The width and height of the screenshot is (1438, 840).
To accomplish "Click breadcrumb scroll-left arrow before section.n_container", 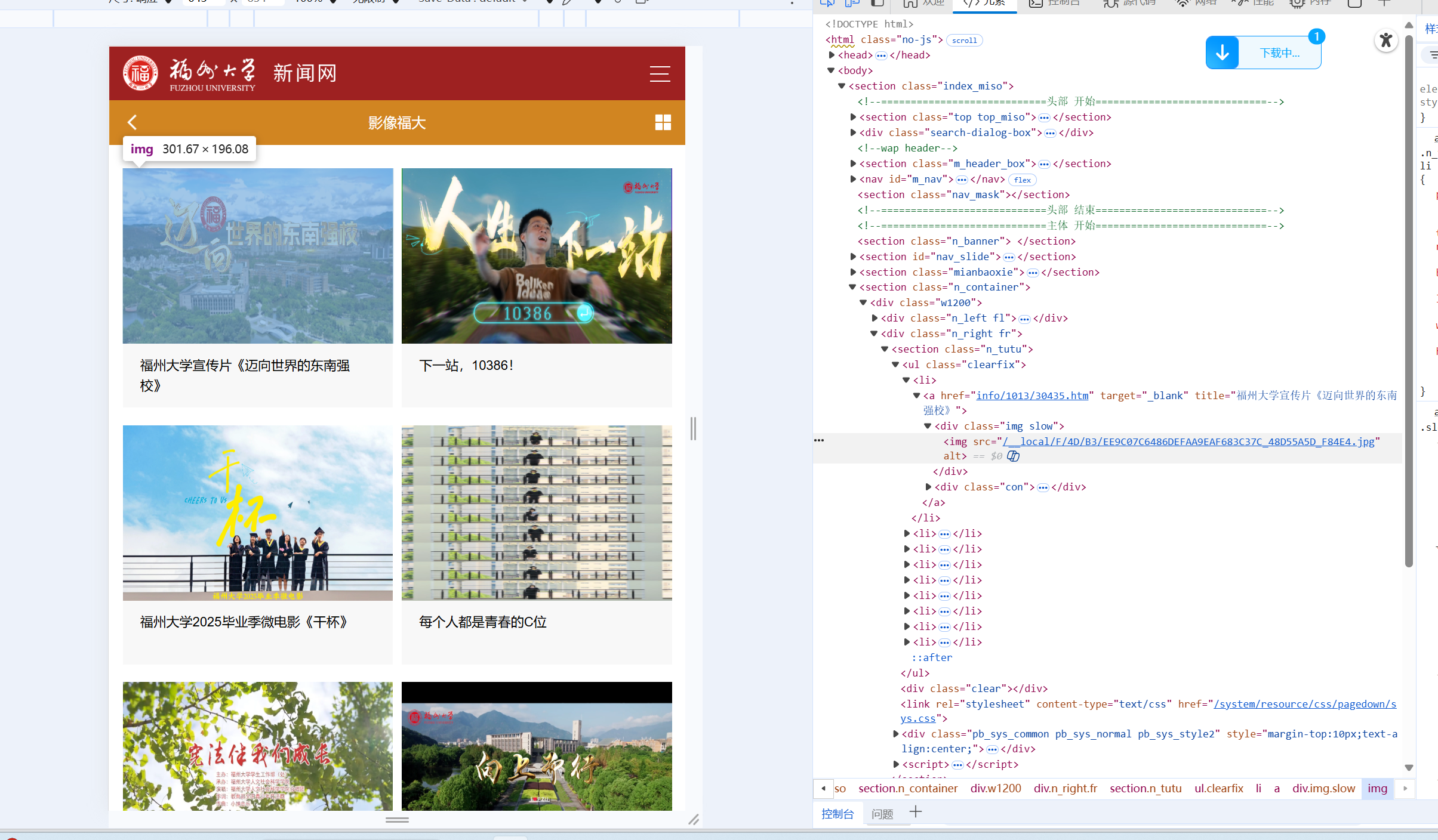I will click(x=823, y=788).
